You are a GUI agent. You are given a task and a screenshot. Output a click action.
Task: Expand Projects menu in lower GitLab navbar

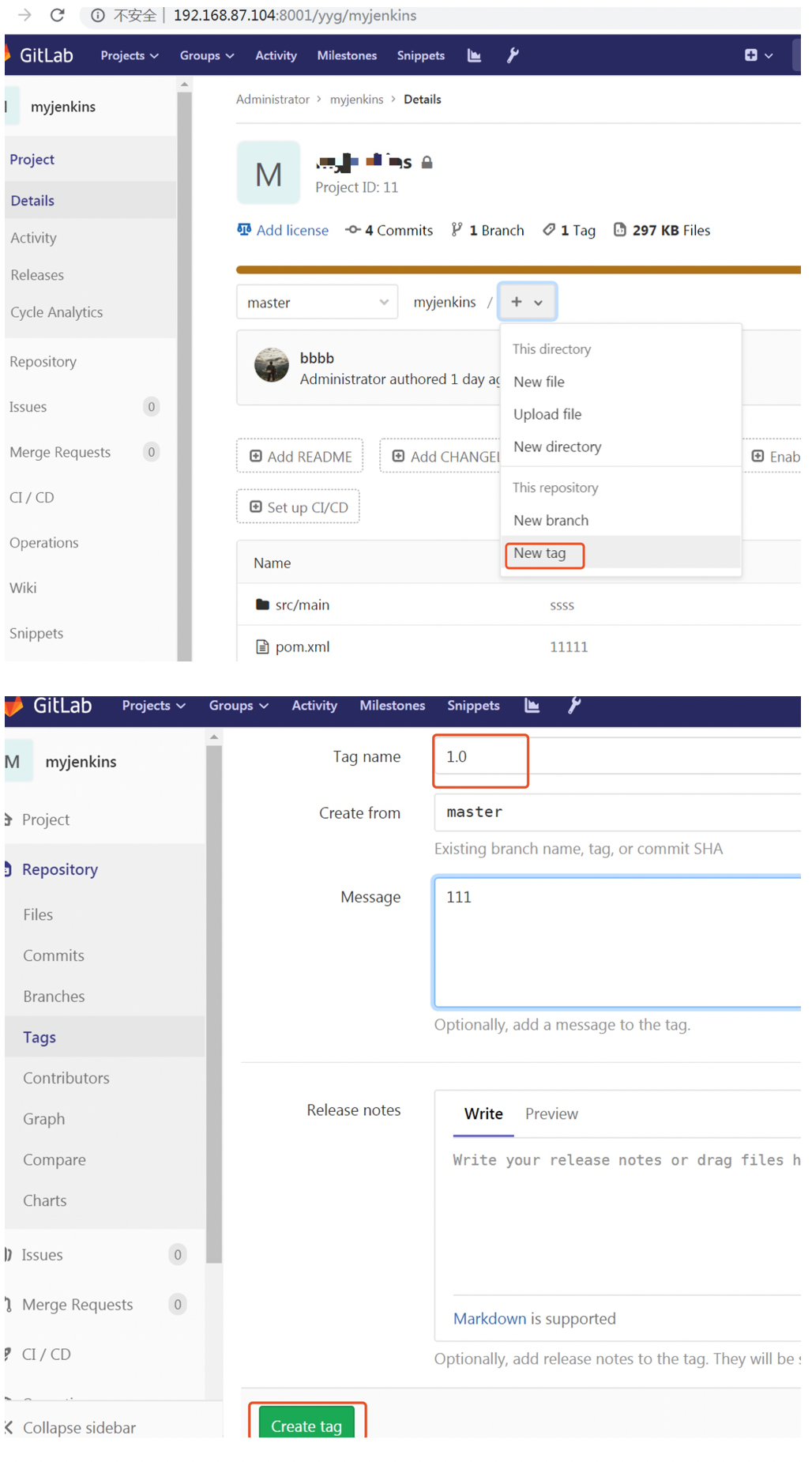153,706
